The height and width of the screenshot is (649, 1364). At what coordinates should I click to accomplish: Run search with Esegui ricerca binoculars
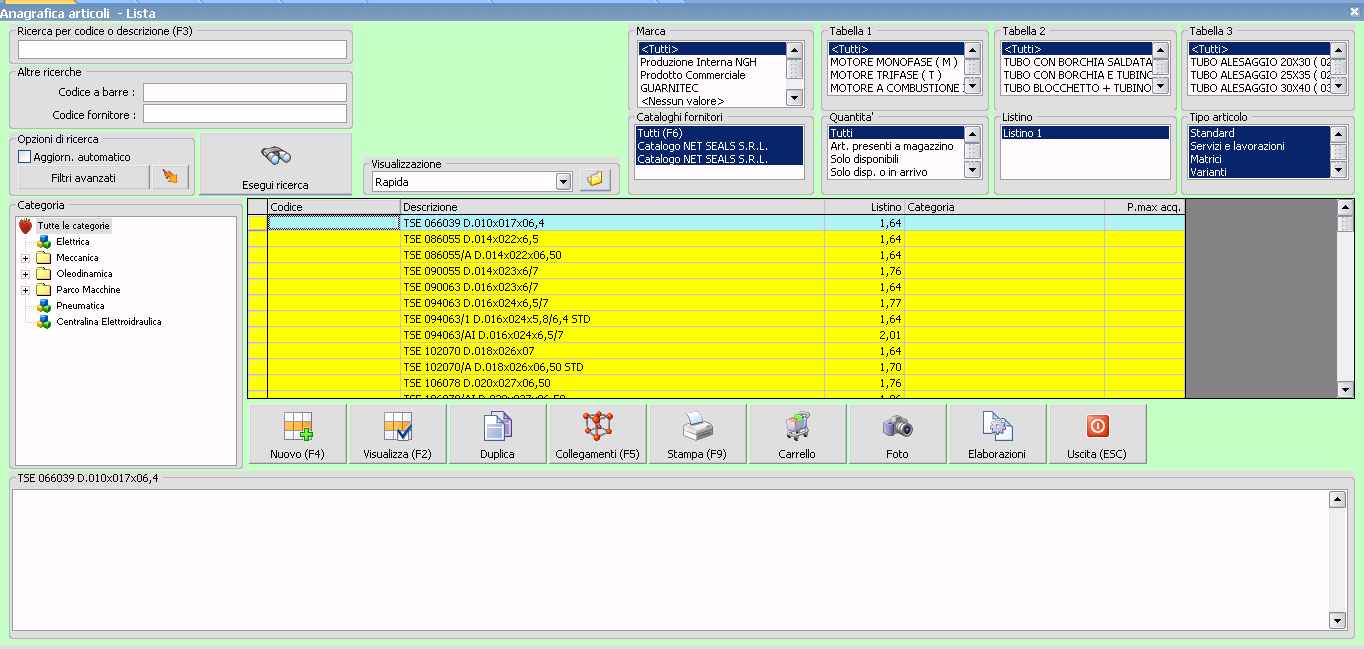(275, 157)
